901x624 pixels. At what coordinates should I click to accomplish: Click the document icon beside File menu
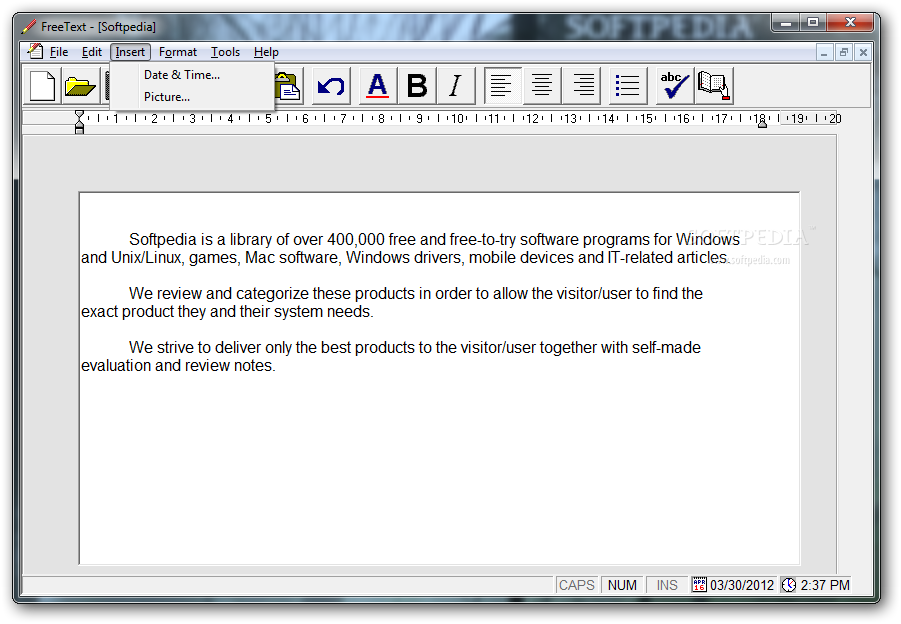(35, 51)
